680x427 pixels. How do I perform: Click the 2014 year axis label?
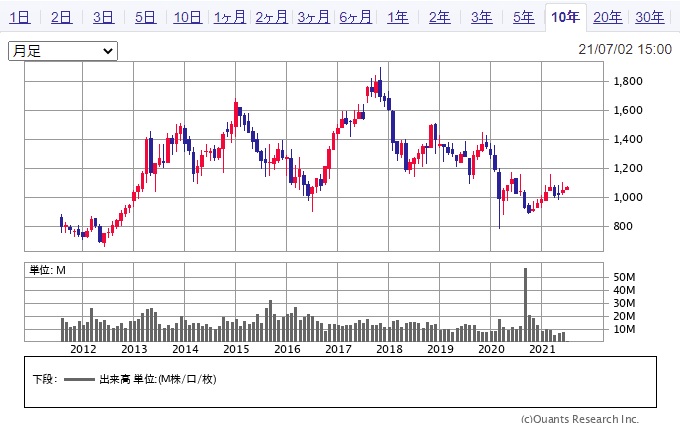(x=185, y=349)
